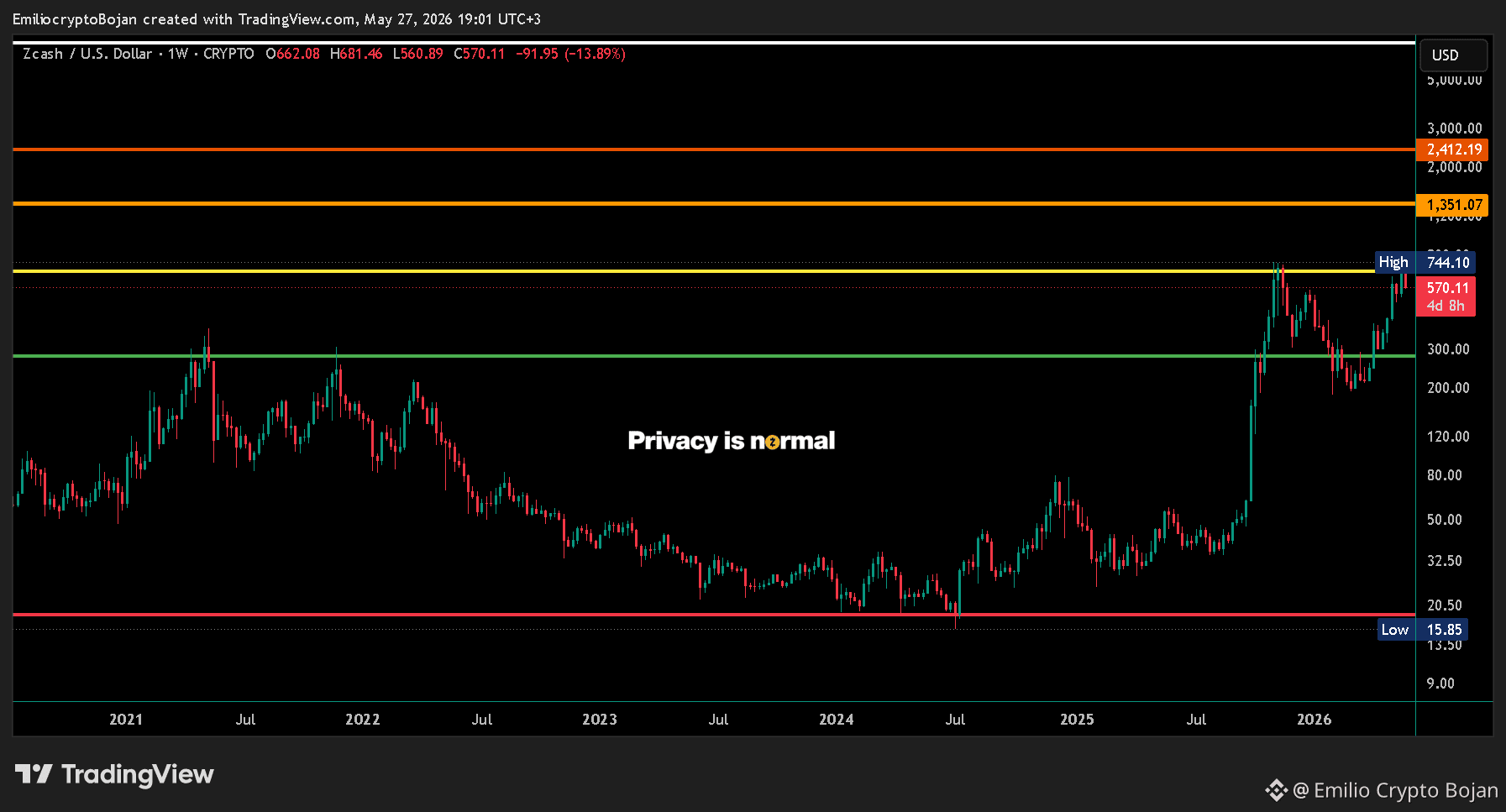Click the open value O662.08

click(292, 54)
